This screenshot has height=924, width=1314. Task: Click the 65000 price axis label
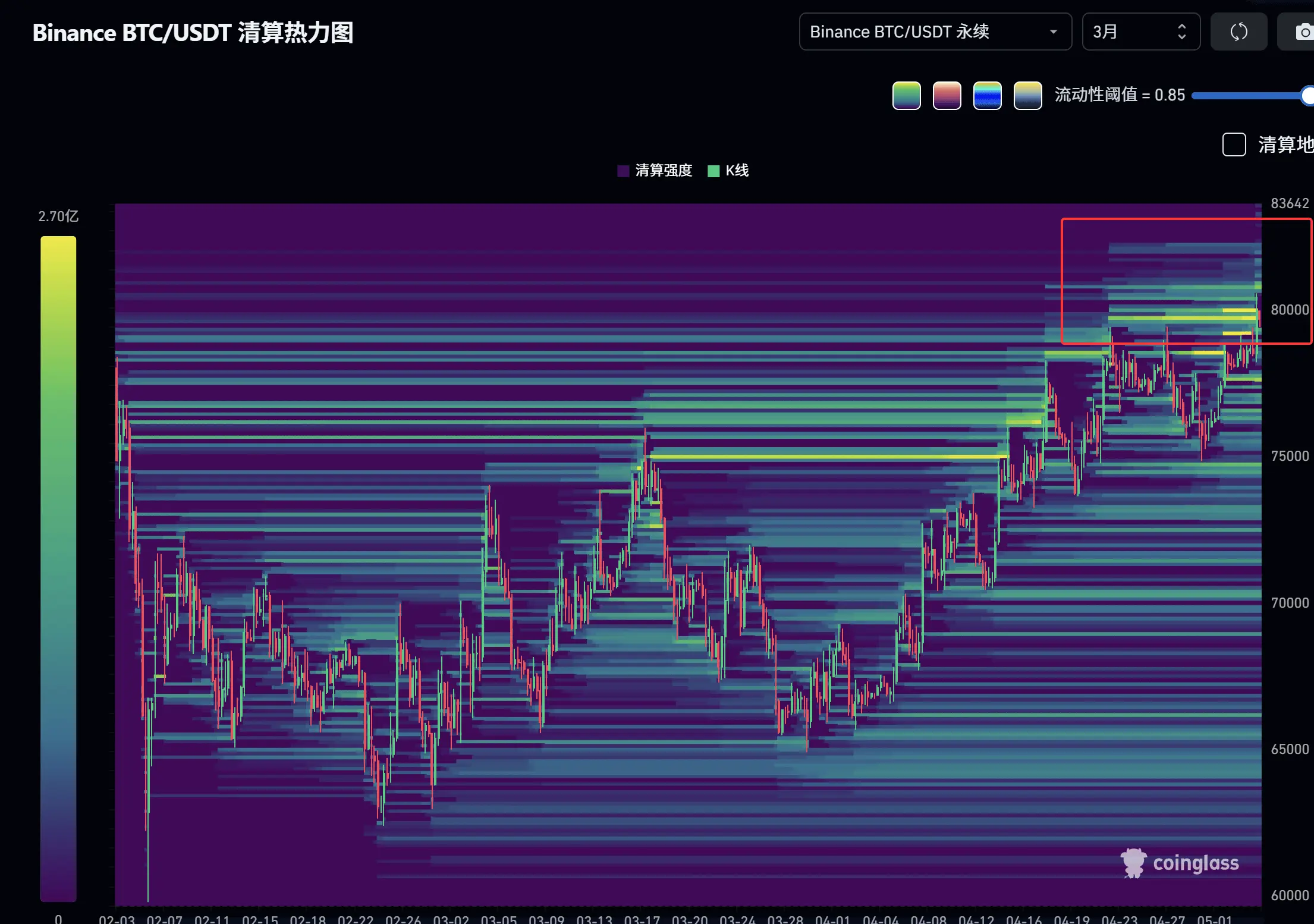tap(1290, 749)
